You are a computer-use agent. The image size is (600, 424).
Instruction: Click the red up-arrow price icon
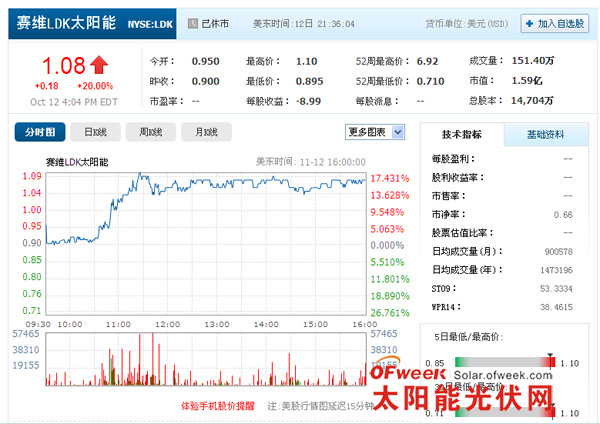point(98,67)
